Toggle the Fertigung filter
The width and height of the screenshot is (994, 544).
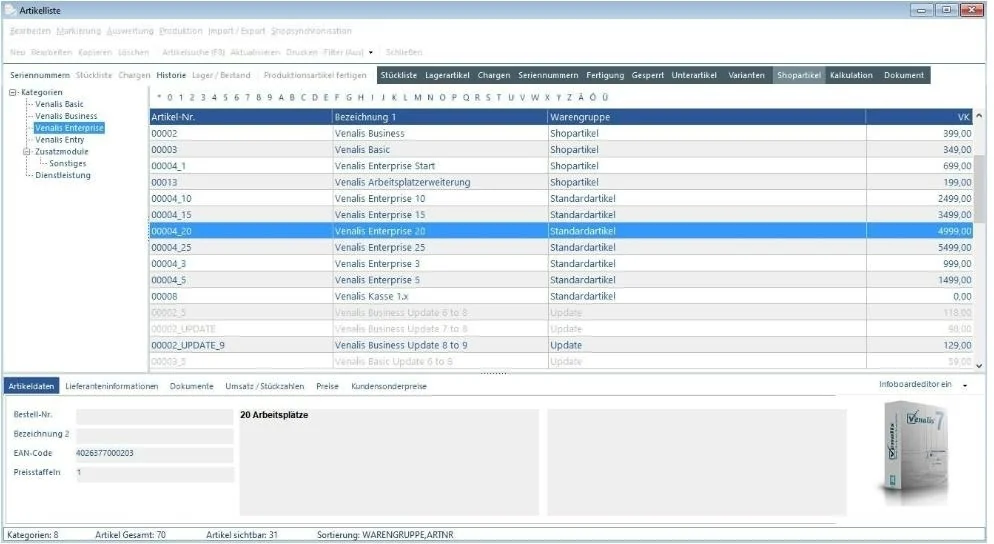click(605, 75)
